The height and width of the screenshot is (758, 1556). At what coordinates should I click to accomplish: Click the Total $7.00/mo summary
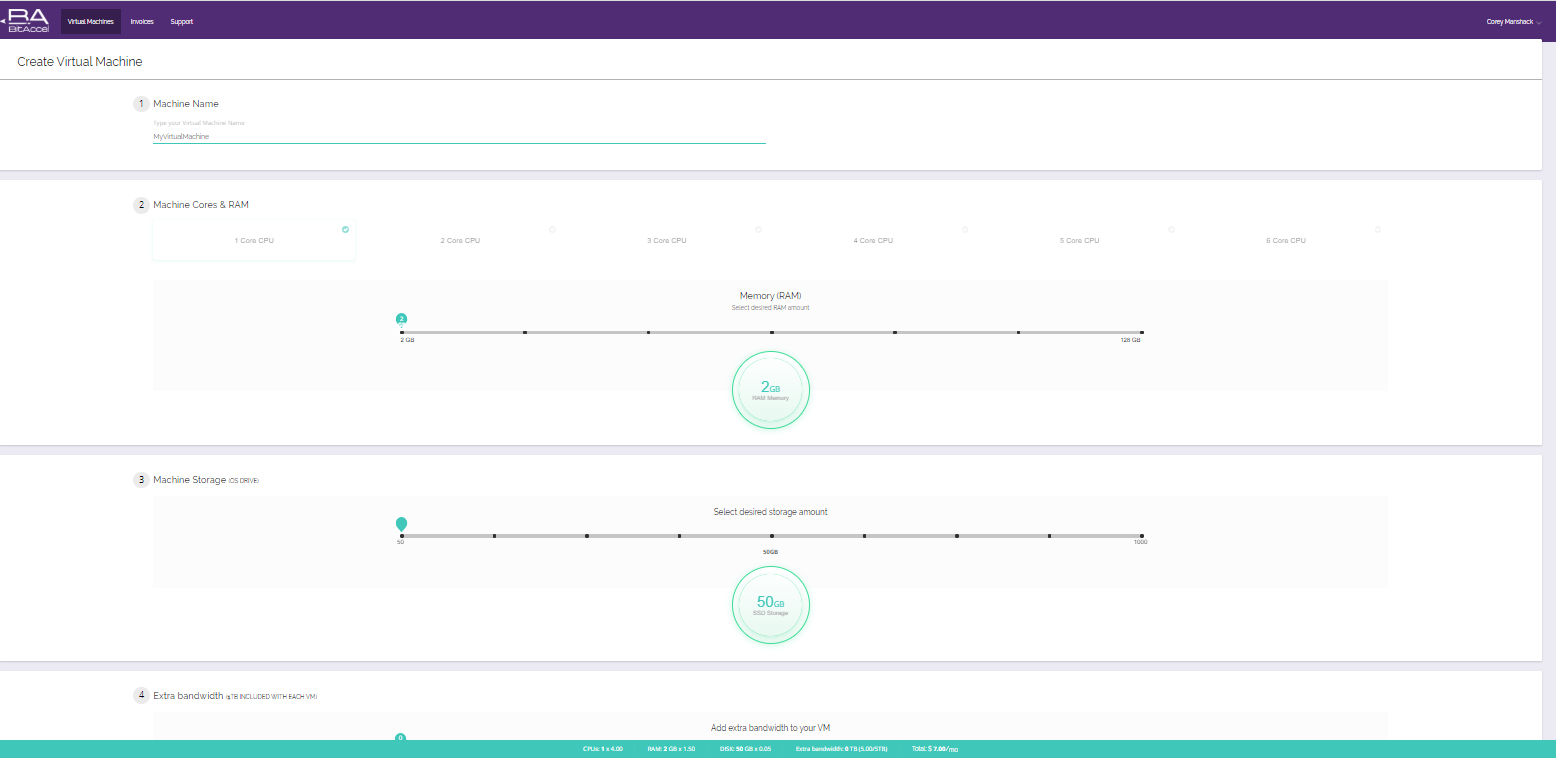click(x=935, y=748)
